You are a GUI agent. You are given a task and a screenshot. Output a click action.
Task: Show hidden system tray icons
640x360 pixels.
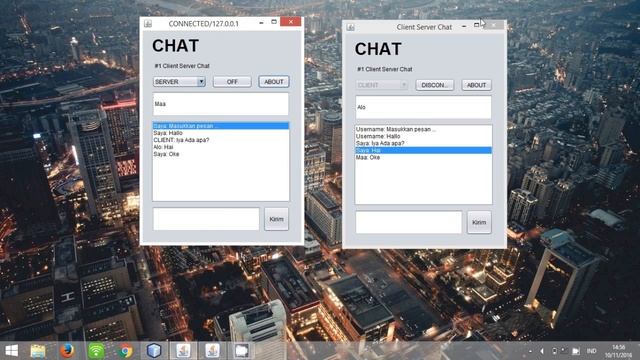[x=530, y=351]
